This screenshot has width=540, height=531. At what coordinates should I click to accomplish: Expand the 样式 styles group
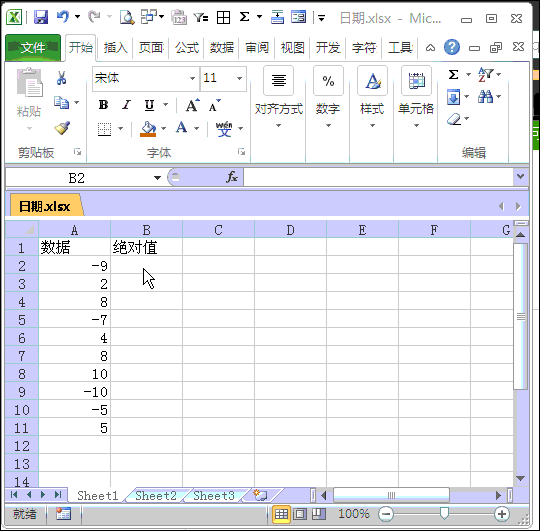(x=372, y=96)
